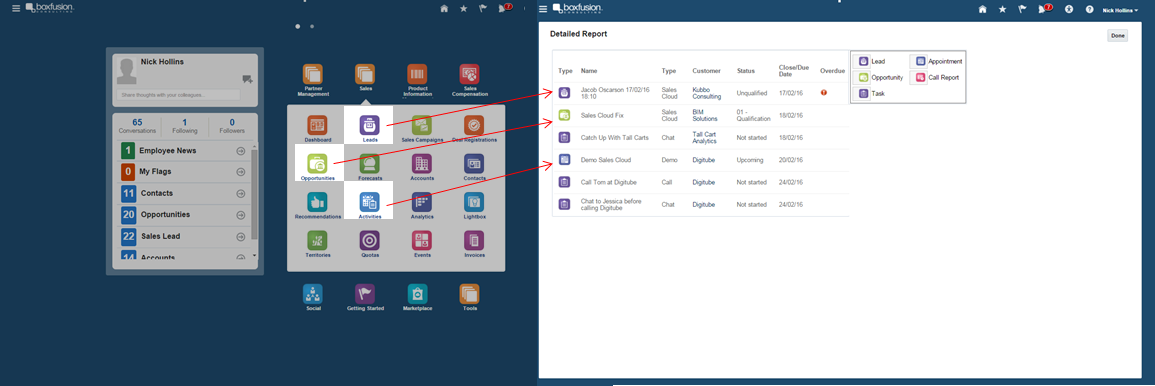Viewport: 1155px width, 386px height.
Task: Open the Sales Lead arrow
Action: 240,236
